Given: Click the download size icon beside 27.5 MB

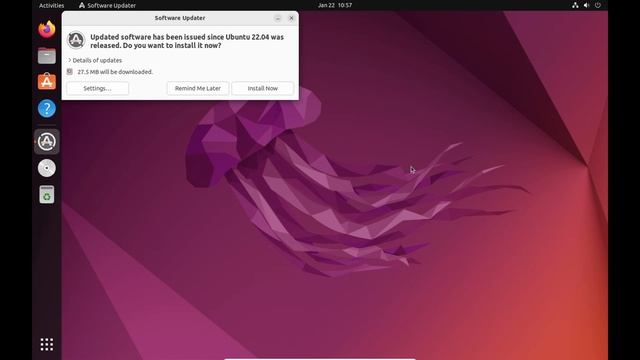Looking at the screenshot, I should [70, 71].
